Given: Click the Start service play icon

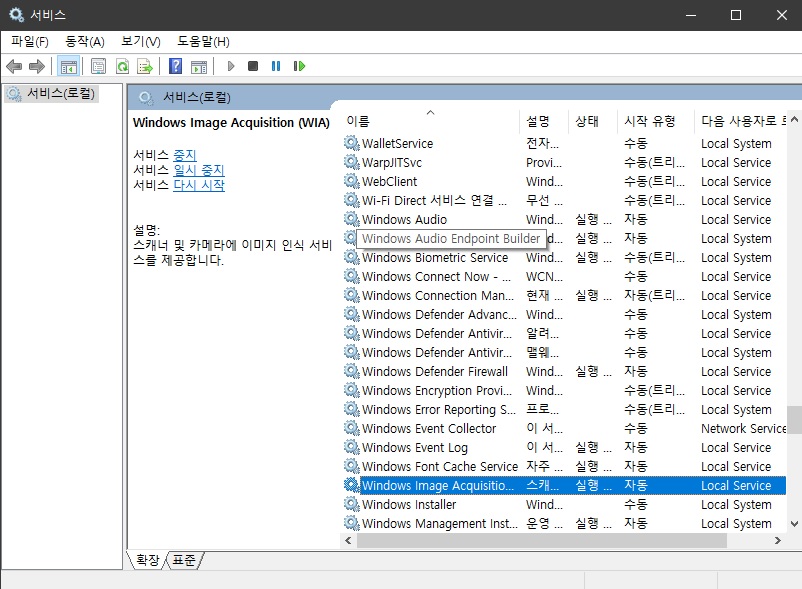Looking at the screenshot, I should pos(231,66).
